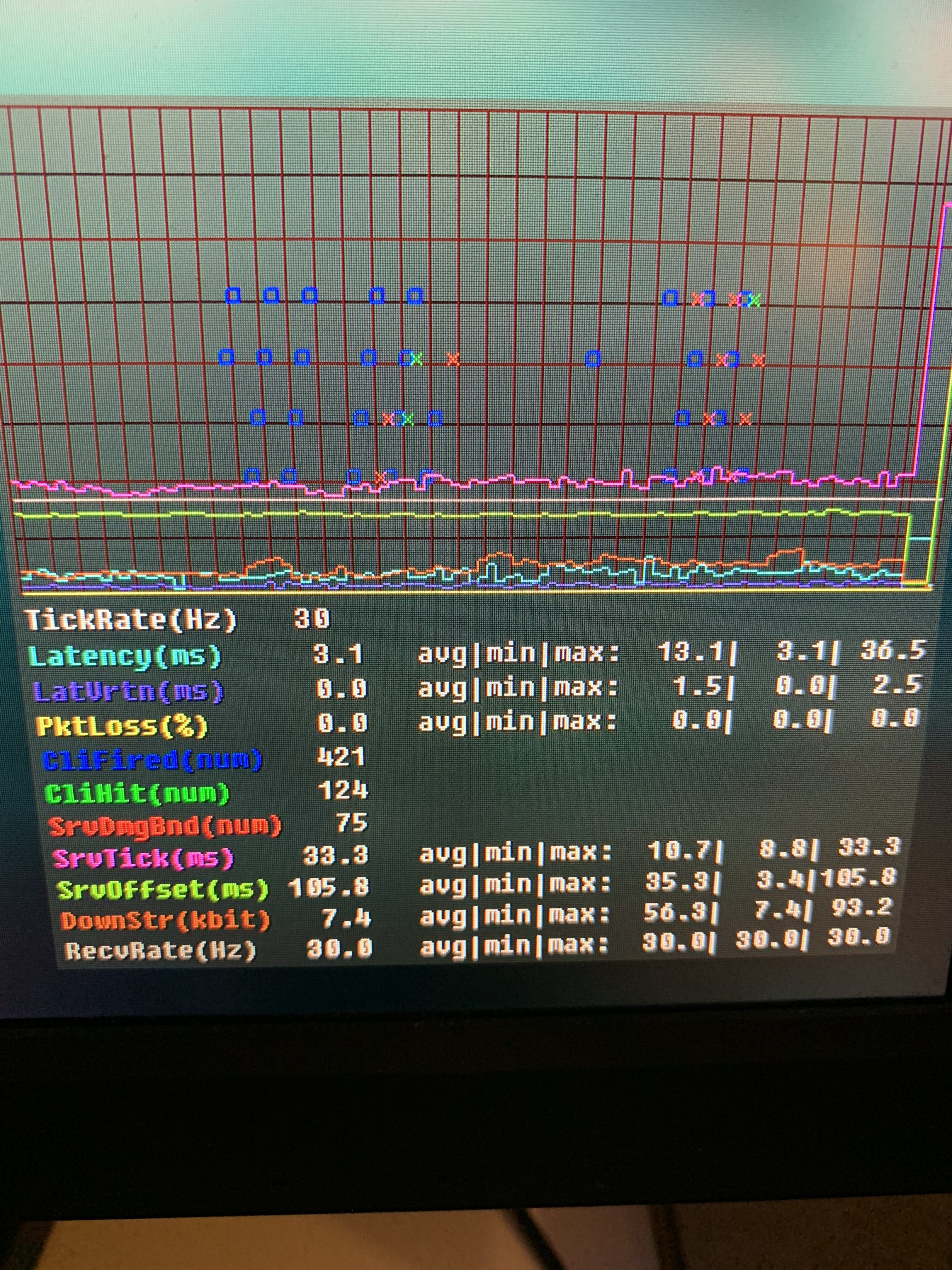Click the green SrvOffset(ms) label
The image size is (952, 1270).
[162, 890]
